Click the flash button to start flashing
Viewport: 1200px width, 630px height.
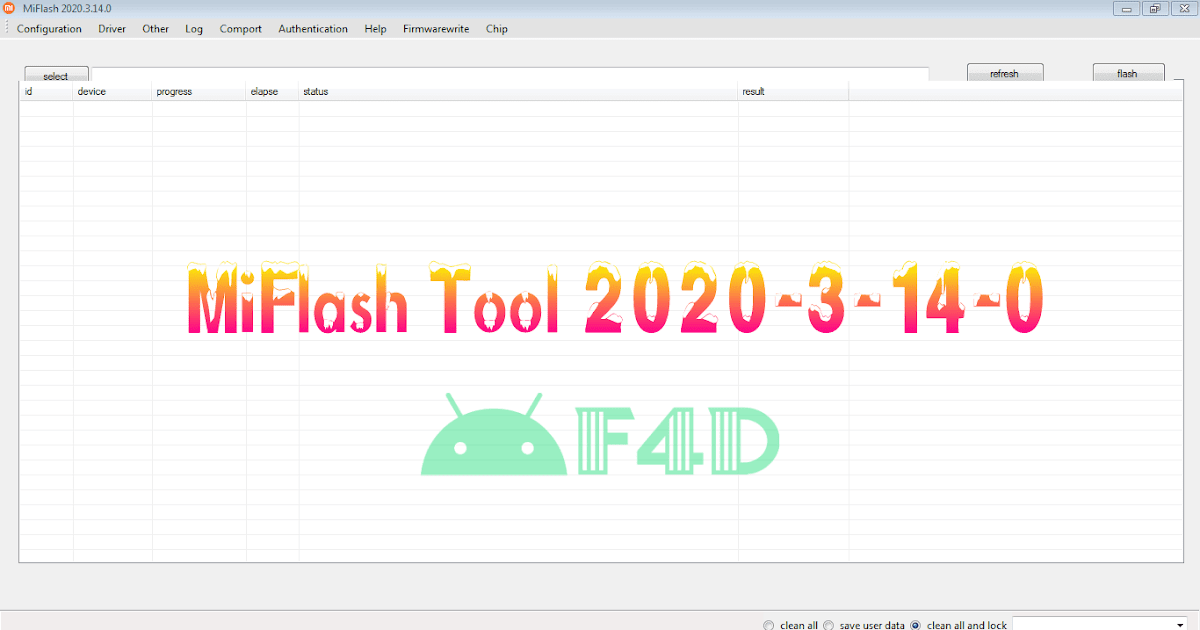[x=1128, y=72]
